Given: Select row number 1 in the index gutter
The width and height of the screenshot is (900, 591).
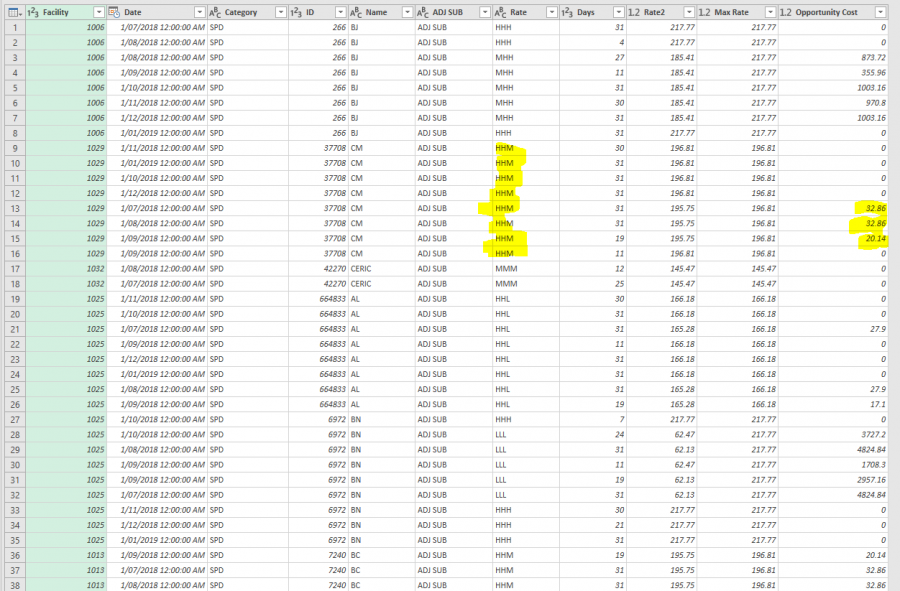Looking at the screenshot, I should click(x=15, y=28).
